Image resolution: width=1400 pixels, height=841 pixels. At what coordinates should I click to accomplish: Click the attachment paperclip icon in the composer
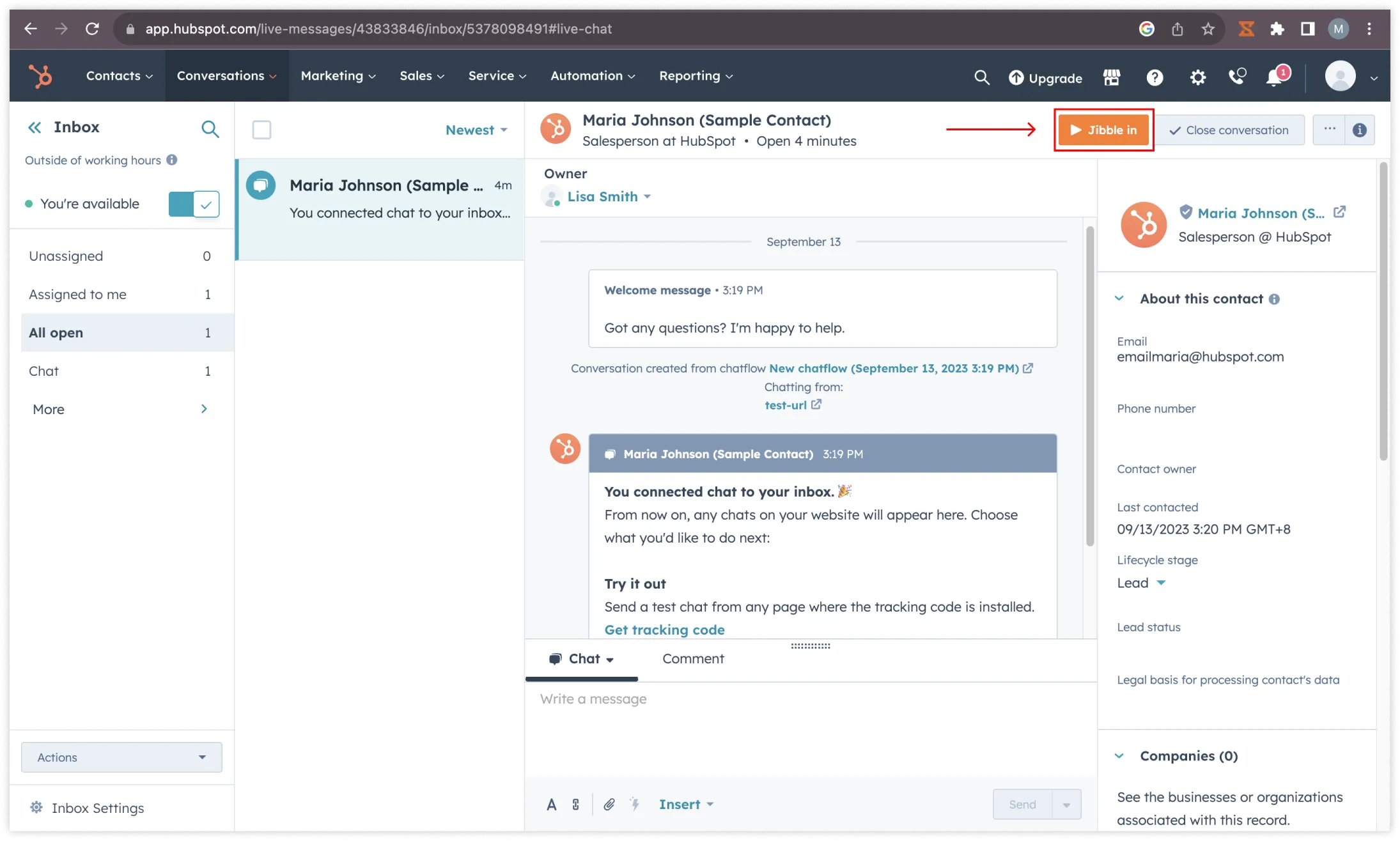(609, 804)
